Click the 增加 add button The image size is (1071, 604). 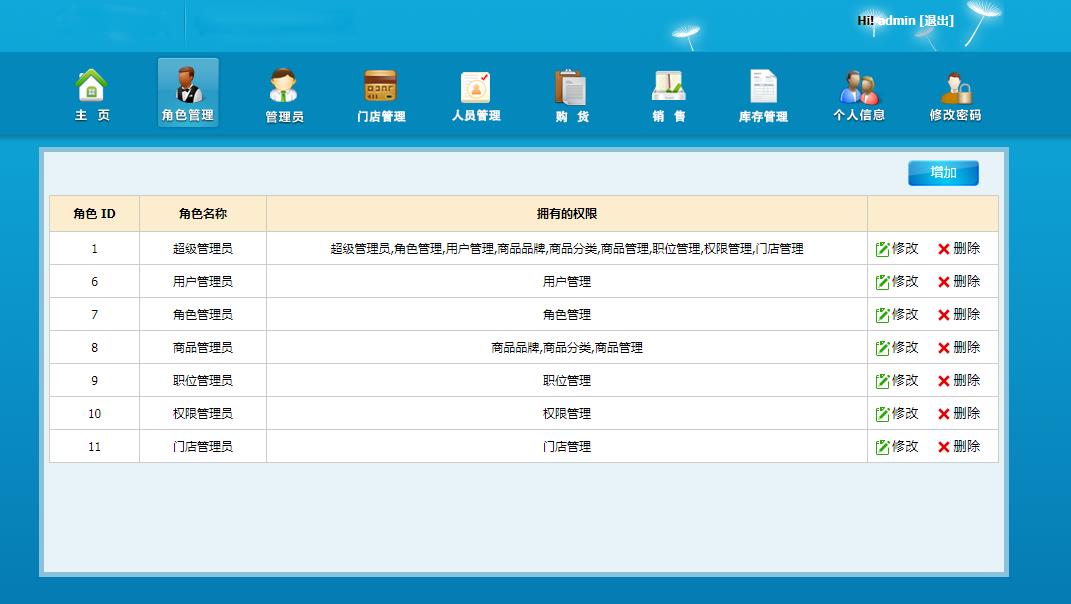point(943,173)
